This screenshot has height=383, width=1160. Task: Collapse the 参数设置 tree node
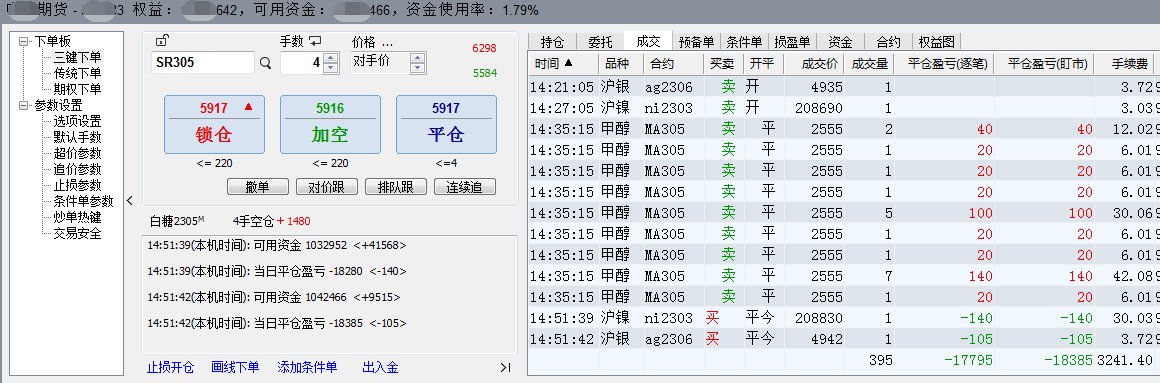click(24, 106)
